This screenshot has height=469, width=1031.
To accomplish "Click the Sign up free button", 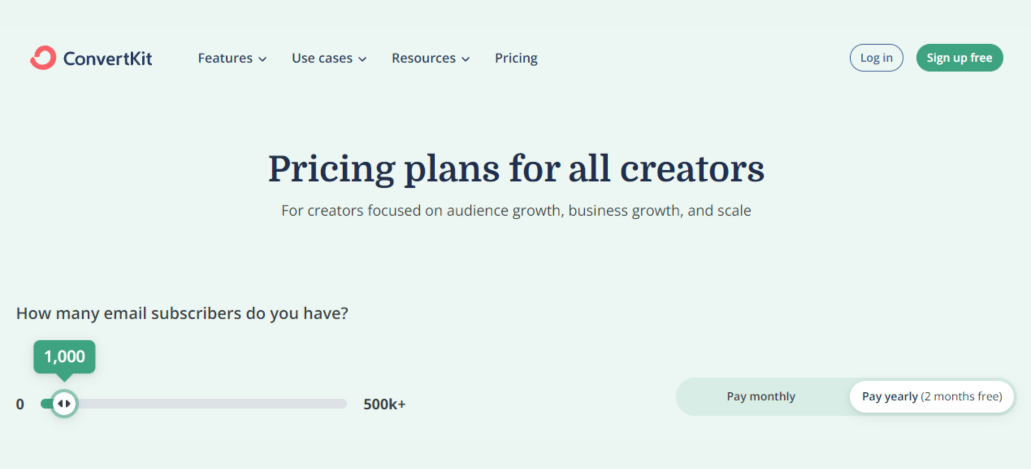I will (959, 58).
